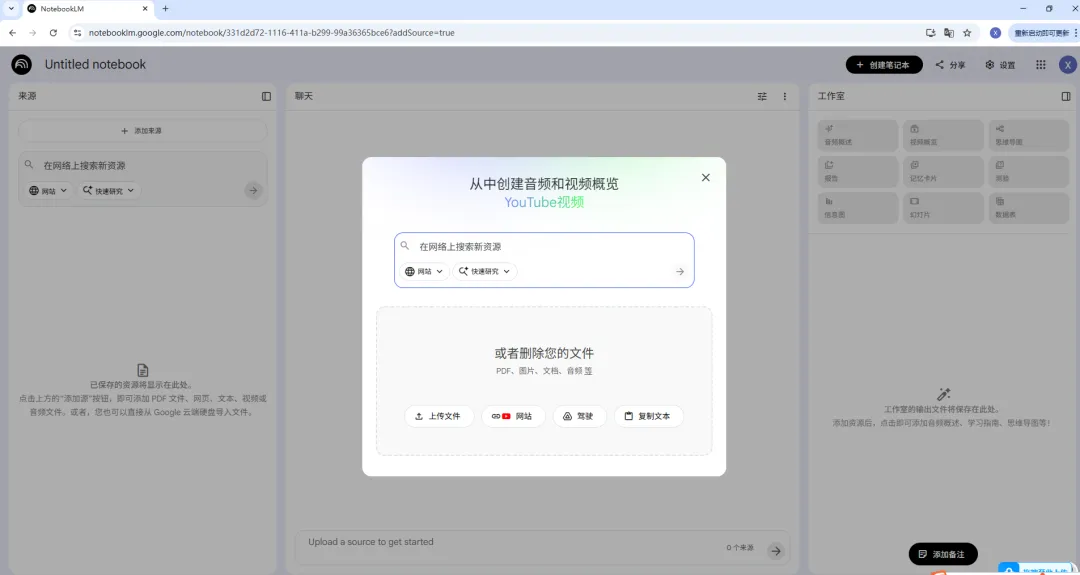This screenshot has width=1080, height=575.
Task: Collapse the 工作室 panel with its sidebar icon
Action: tap(1066, 96)
